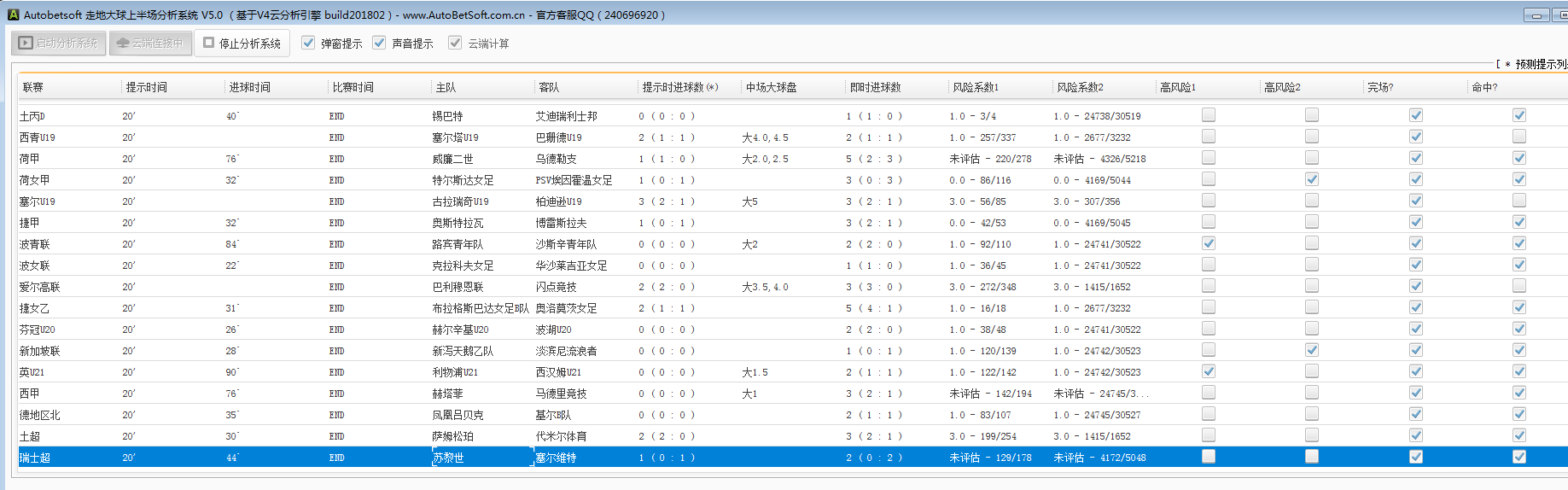Screen dimensions: 1568x490
Task: Disable the 声音提示 checkbox
Action: pyautogui.click(x=379, y=43)
